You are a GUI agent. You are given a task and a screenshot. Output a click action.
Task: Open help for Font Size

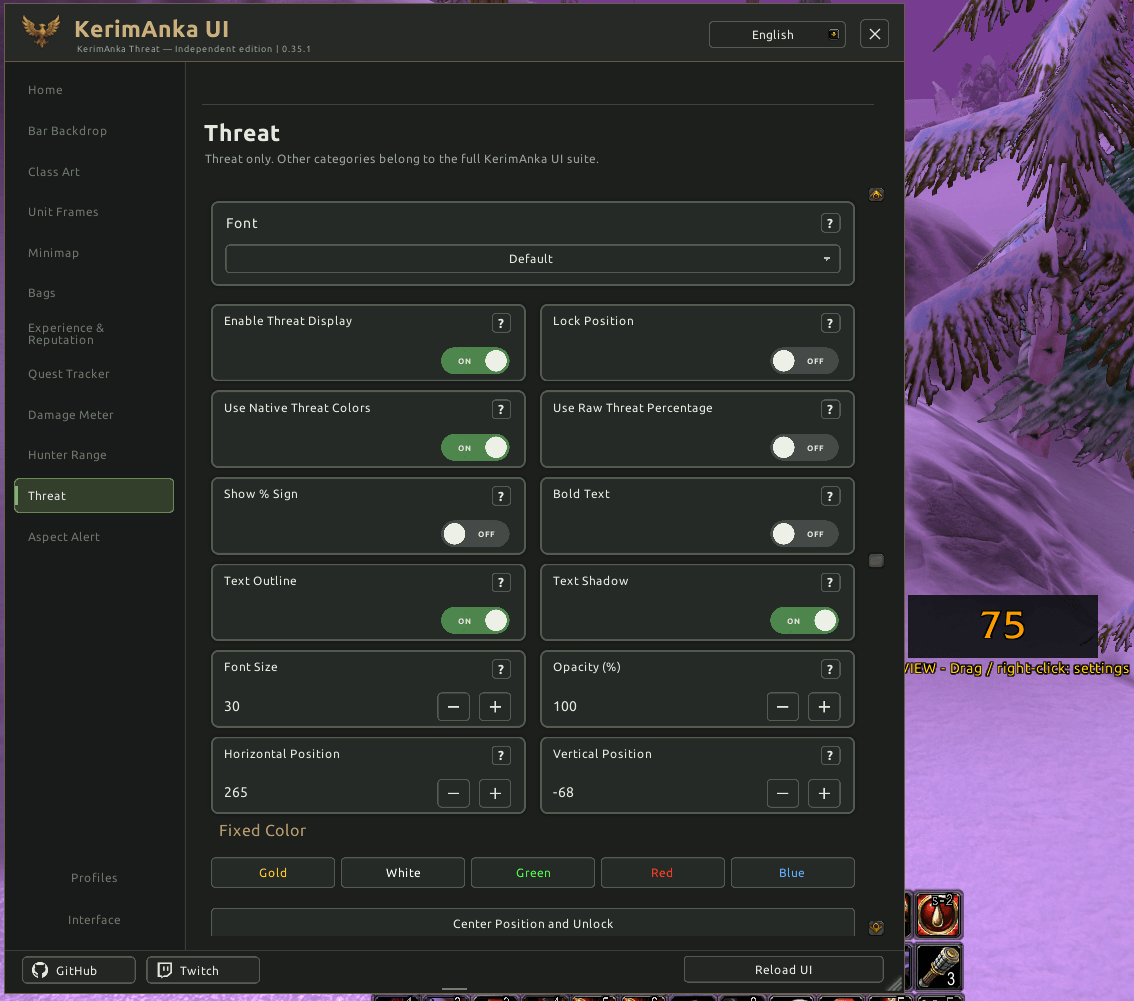click(500, 669)
